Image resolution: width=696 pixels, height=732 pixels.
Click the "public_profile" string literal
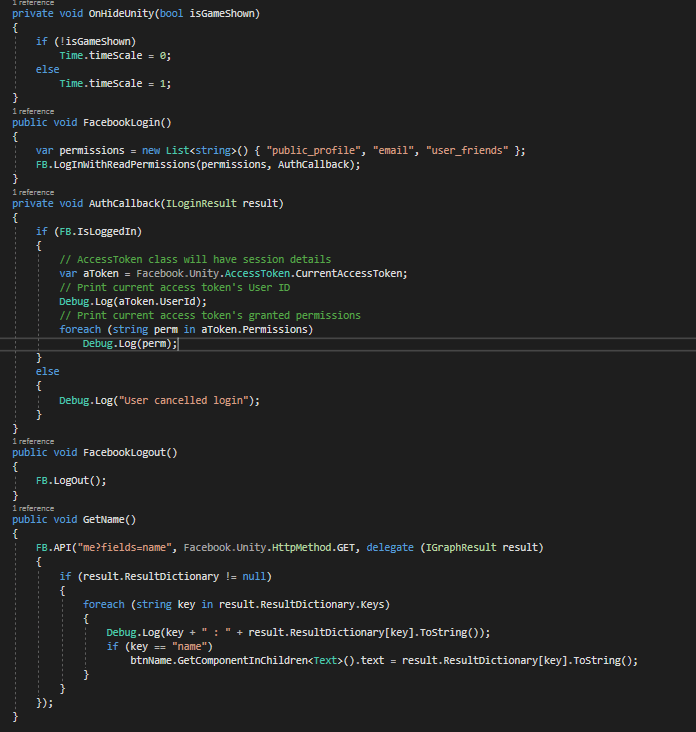pos(314,150)
